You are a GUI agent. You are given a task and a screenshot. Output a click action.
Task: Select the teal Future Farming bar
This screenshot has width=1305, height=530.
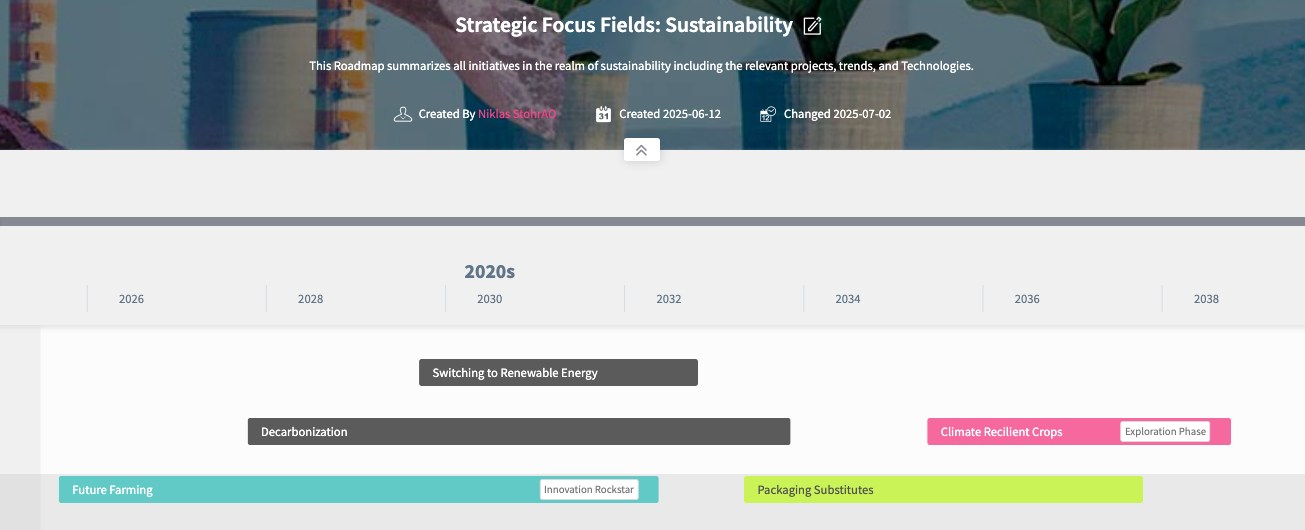click(300, 490)
